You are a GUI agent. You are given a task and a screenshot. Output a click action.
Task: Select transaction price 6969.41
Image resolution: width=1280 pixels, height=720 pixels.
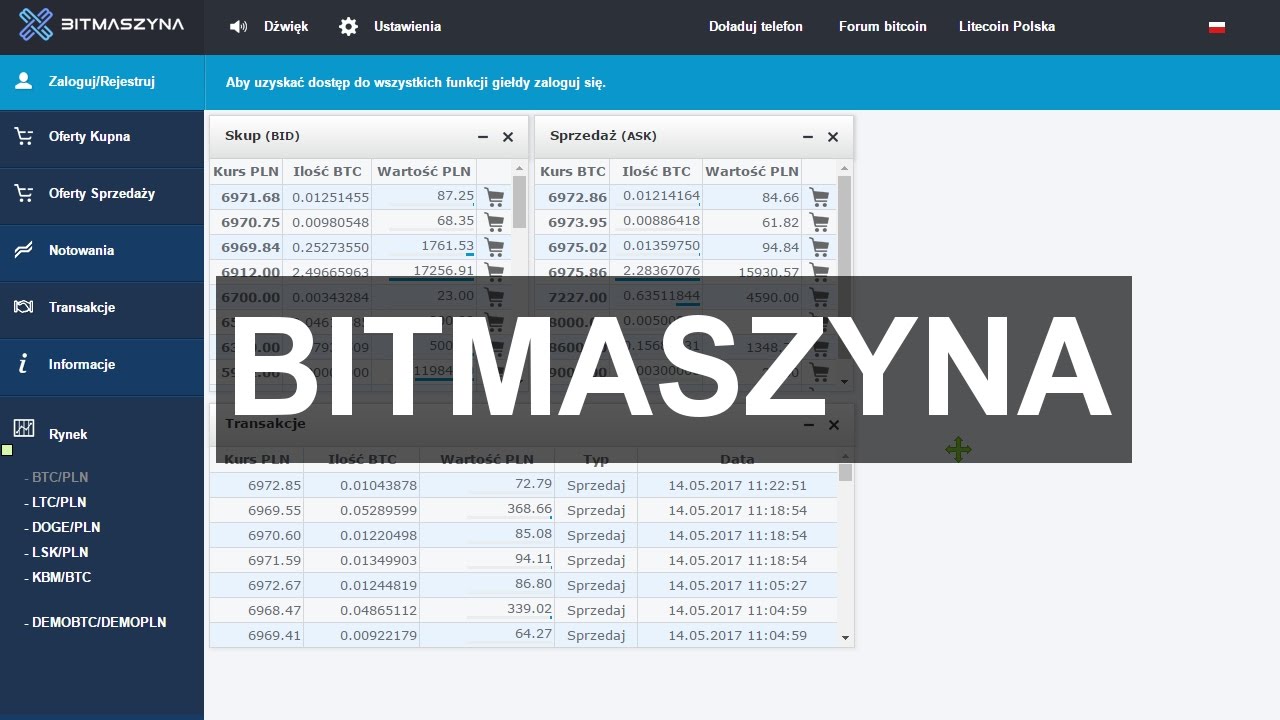pyautogui.click(x=274, y=635)
